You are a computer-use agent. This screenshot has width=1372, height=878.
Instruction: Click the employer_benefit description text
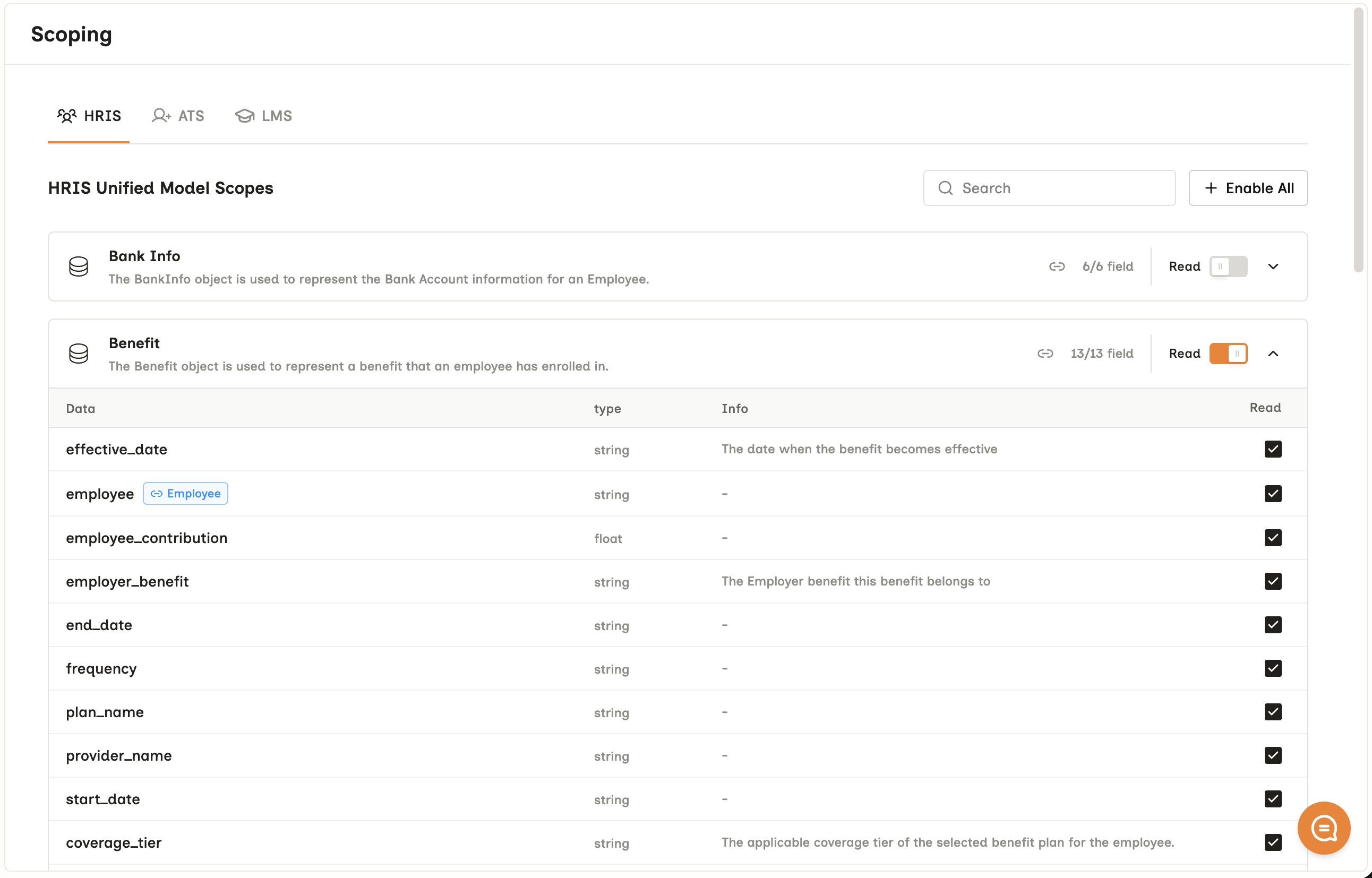(x=855, y=581)
